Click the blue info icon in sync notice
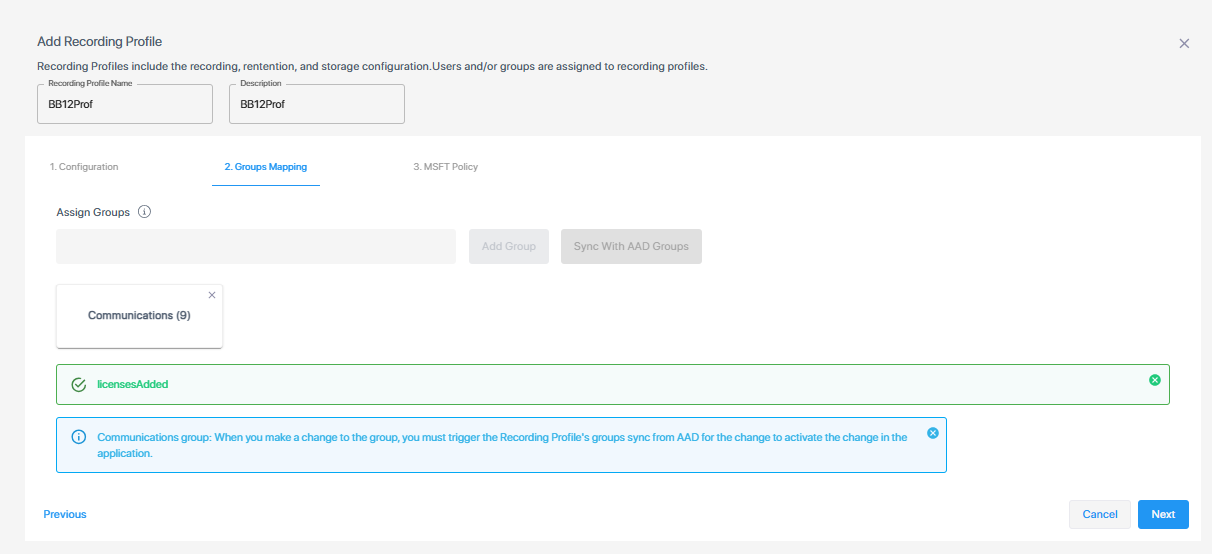1212x554 pixels. 79,437
